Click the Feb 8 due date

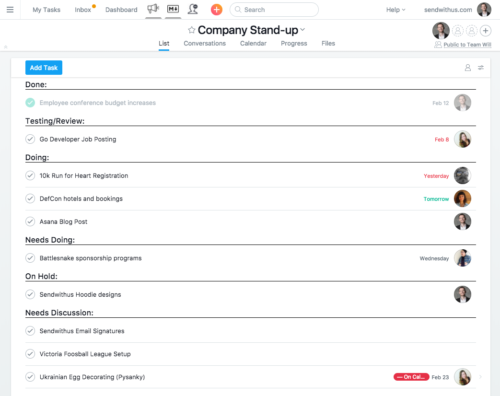442,139
